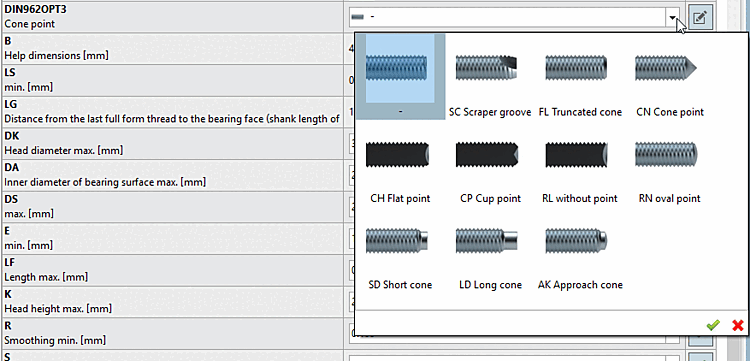The image size is (750, 361).
Task: Select the highlighted dash (none) option
Action: pos(401,77)
